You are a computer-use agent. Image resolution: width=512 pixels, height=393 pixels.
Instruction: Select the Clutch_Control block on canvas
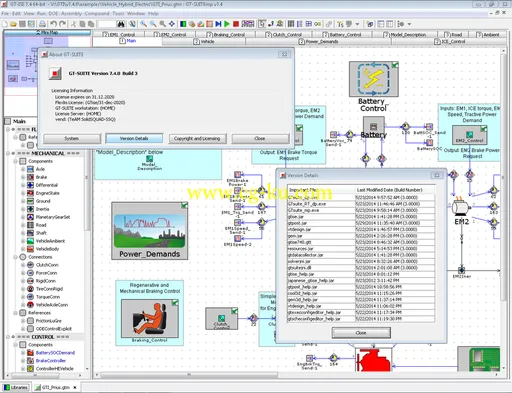[x=222, y=319]
